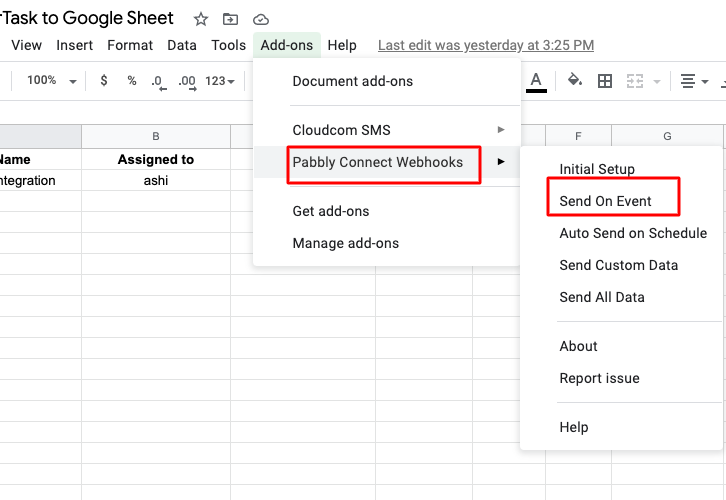This screenshot has width=726, height=500.
Task: Expand the Cloudcom SMS submenu arrow
Action: pyautogui.click(x=501, y=130)
